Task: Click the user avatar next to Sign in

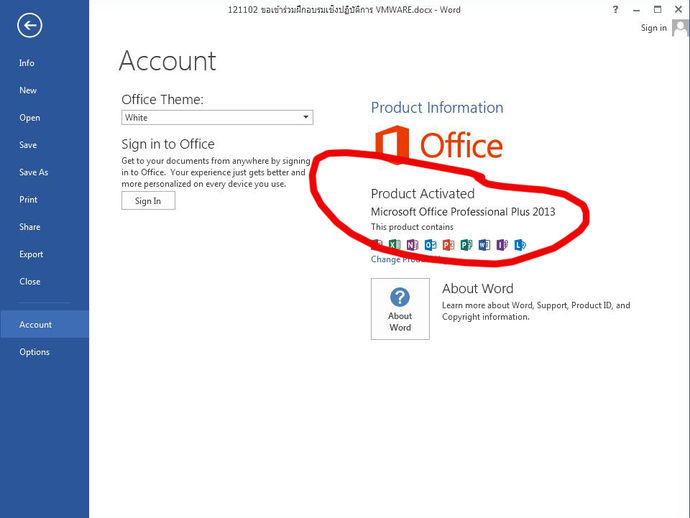Action: click(680, 28)
